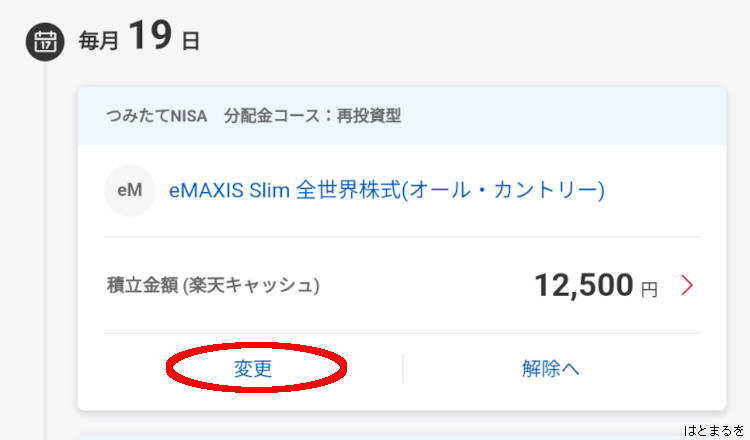
Task: Click the 積立金額 label
Action: (x=142, y=286)
